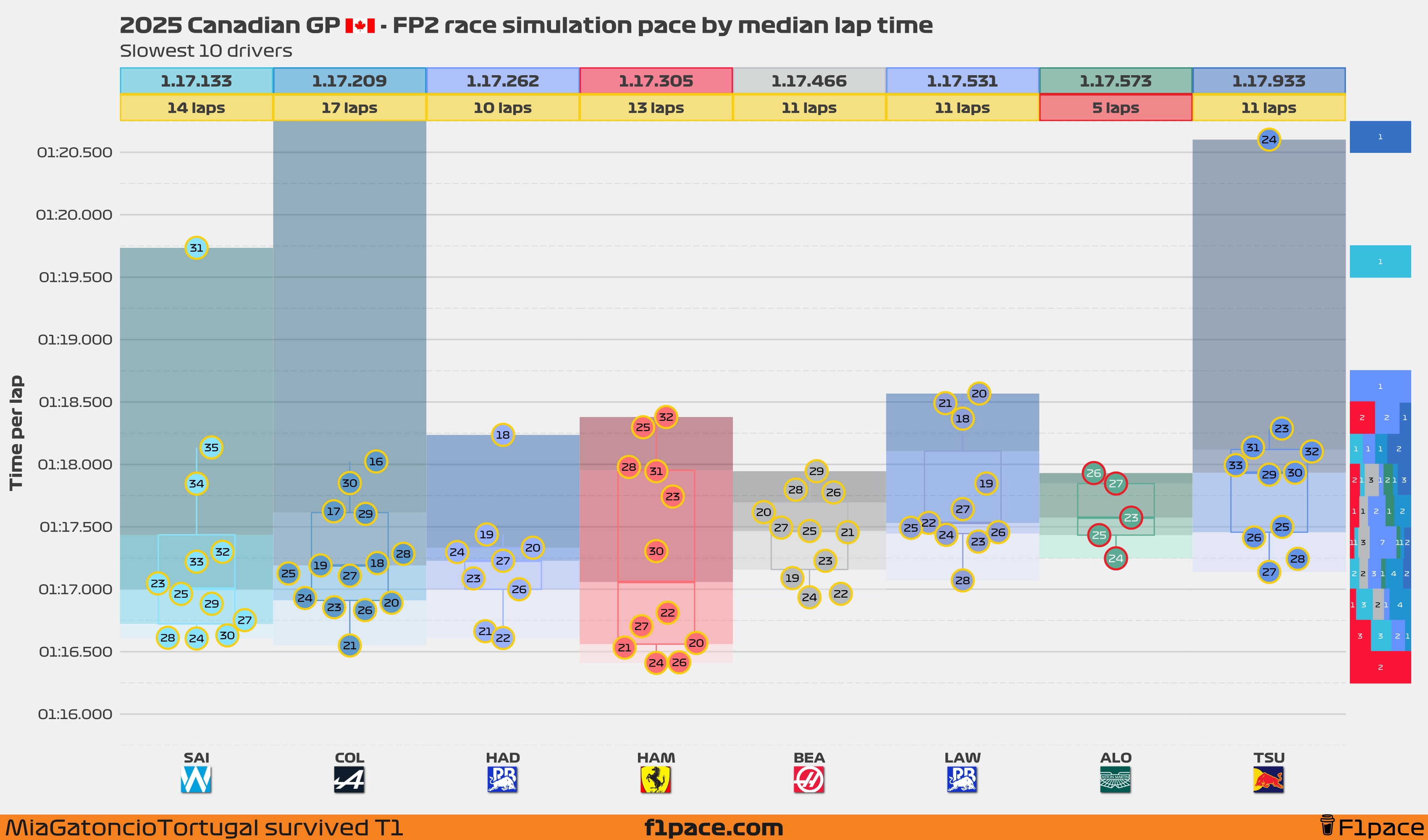
Task: Click SAI lap 28 marker
Action: point(168,638)
